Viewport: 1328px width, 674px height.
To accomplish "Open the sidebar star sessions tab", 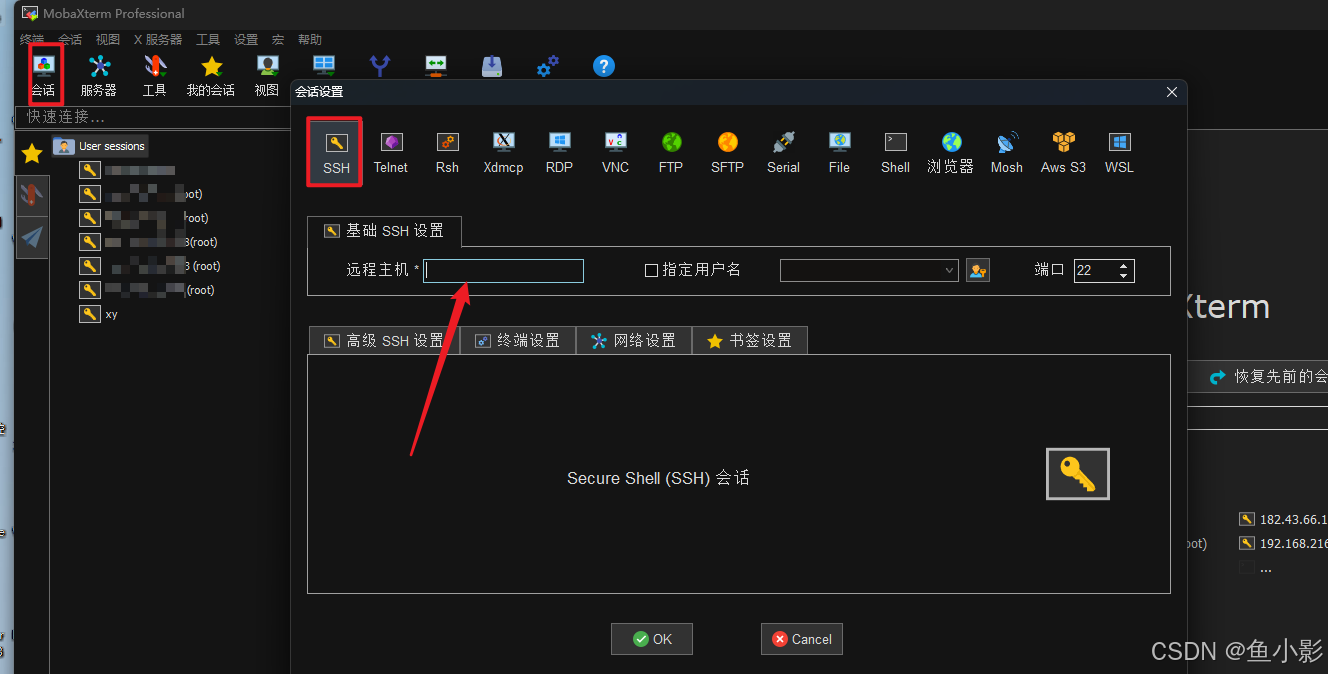I will (32, 153).
